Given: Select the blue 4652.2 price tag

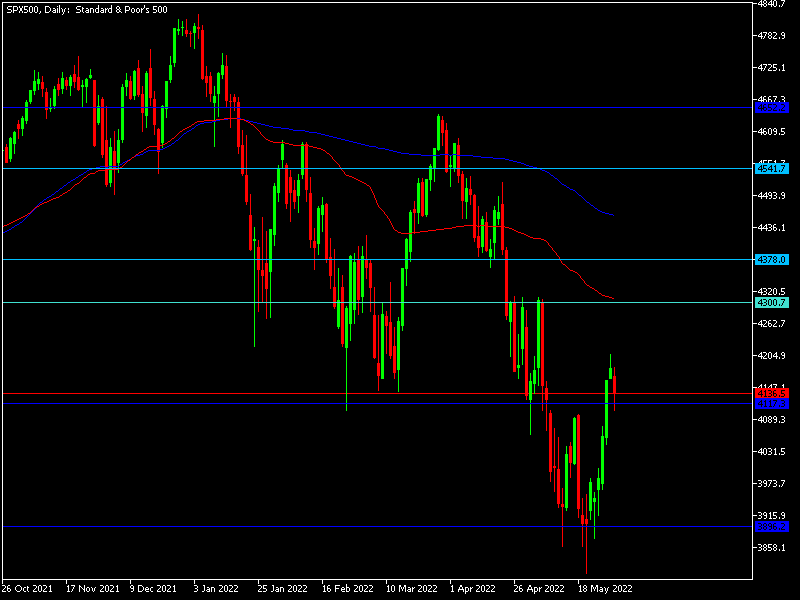Looking at the screenshot, I should click(x=771, y=108).
